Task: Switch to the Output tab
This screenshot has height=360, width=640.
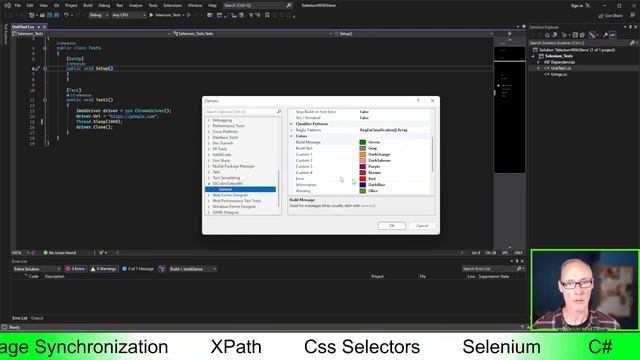Action: 37,318
